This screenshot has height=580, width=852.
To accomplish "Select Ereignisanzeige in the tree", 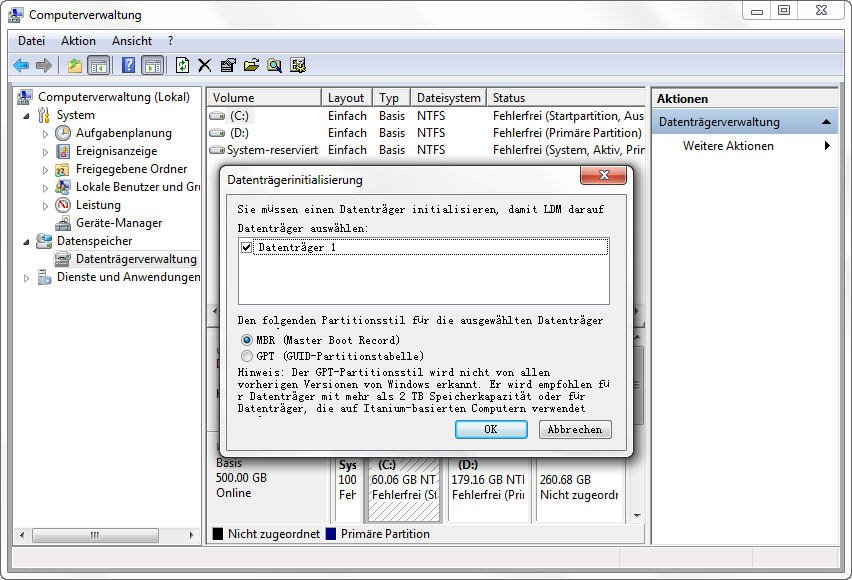I will coord(116,151).
